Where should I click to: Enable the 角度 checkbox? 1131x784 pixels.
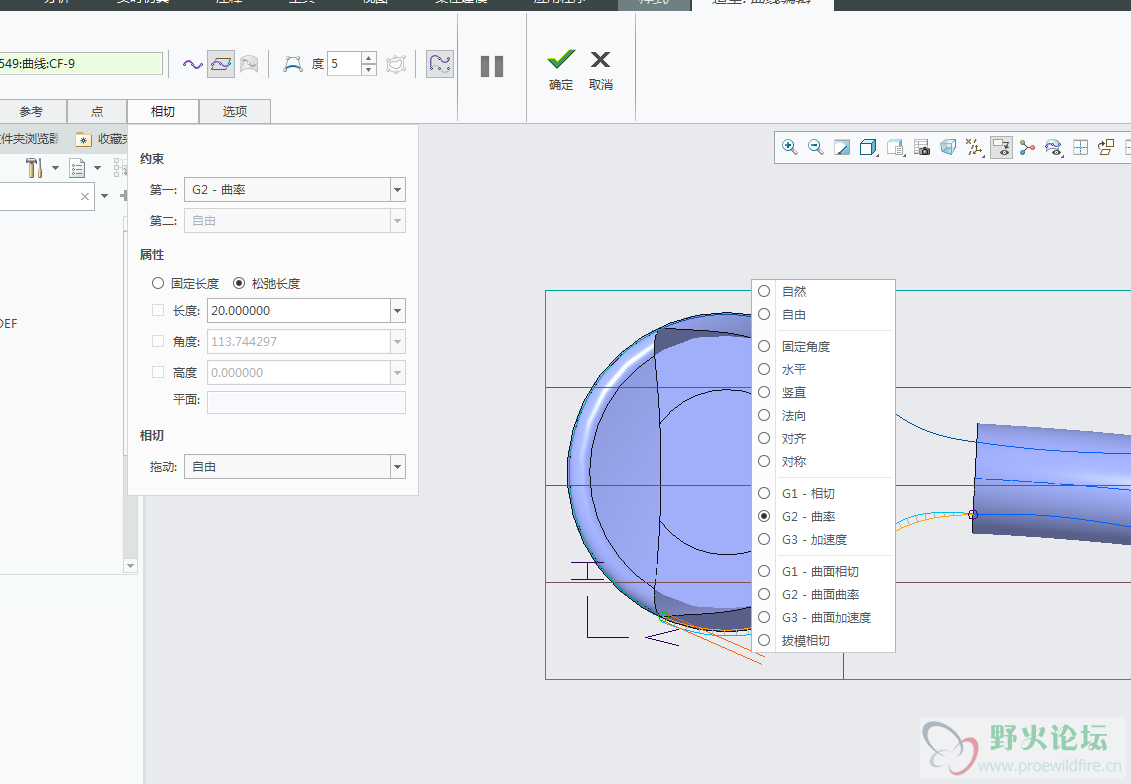coord(158,342)
